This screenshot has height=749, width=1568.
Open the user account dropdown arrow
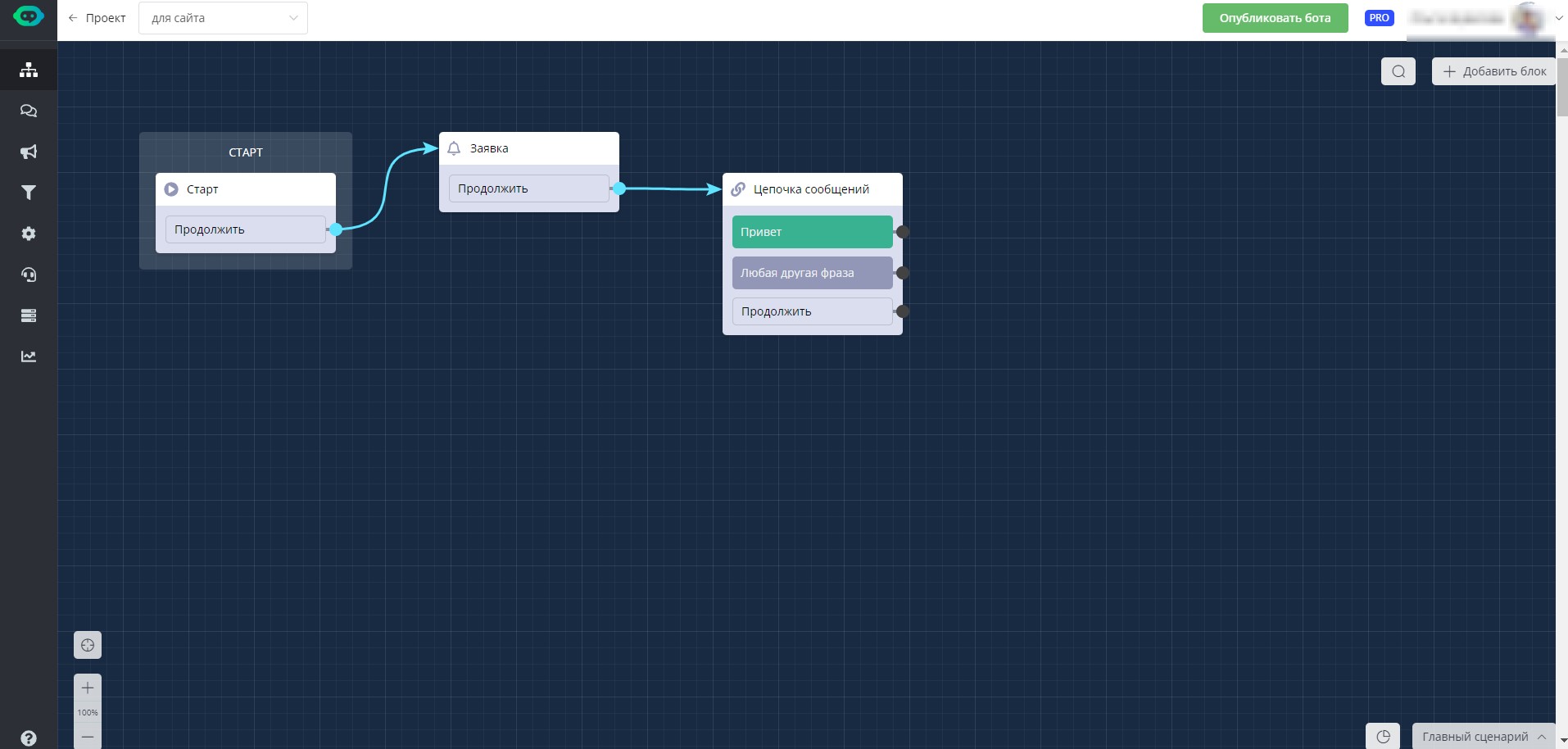click(x=1558, y=18)
